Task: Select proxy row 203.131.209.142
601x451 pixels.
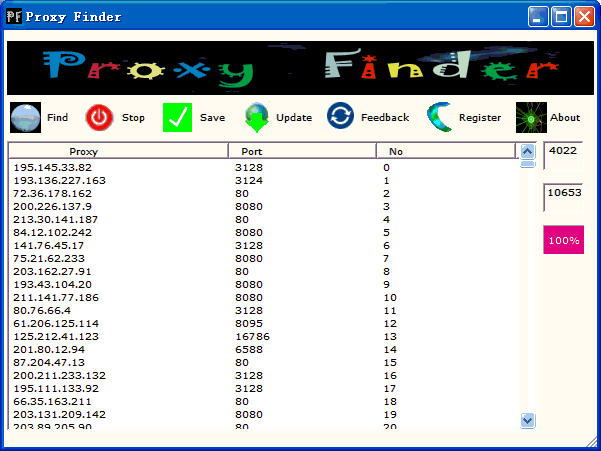Action: pyautogui.click(x=58, y=414)
